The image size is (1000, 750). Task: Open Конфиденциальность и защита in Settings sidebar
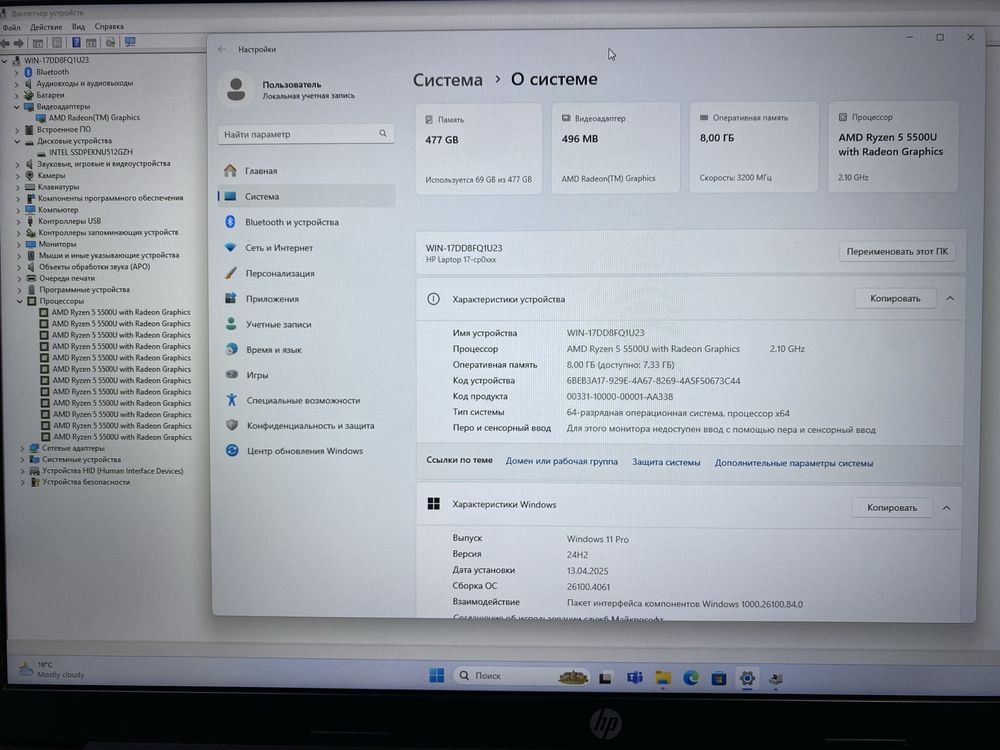[x=305, y=425]
